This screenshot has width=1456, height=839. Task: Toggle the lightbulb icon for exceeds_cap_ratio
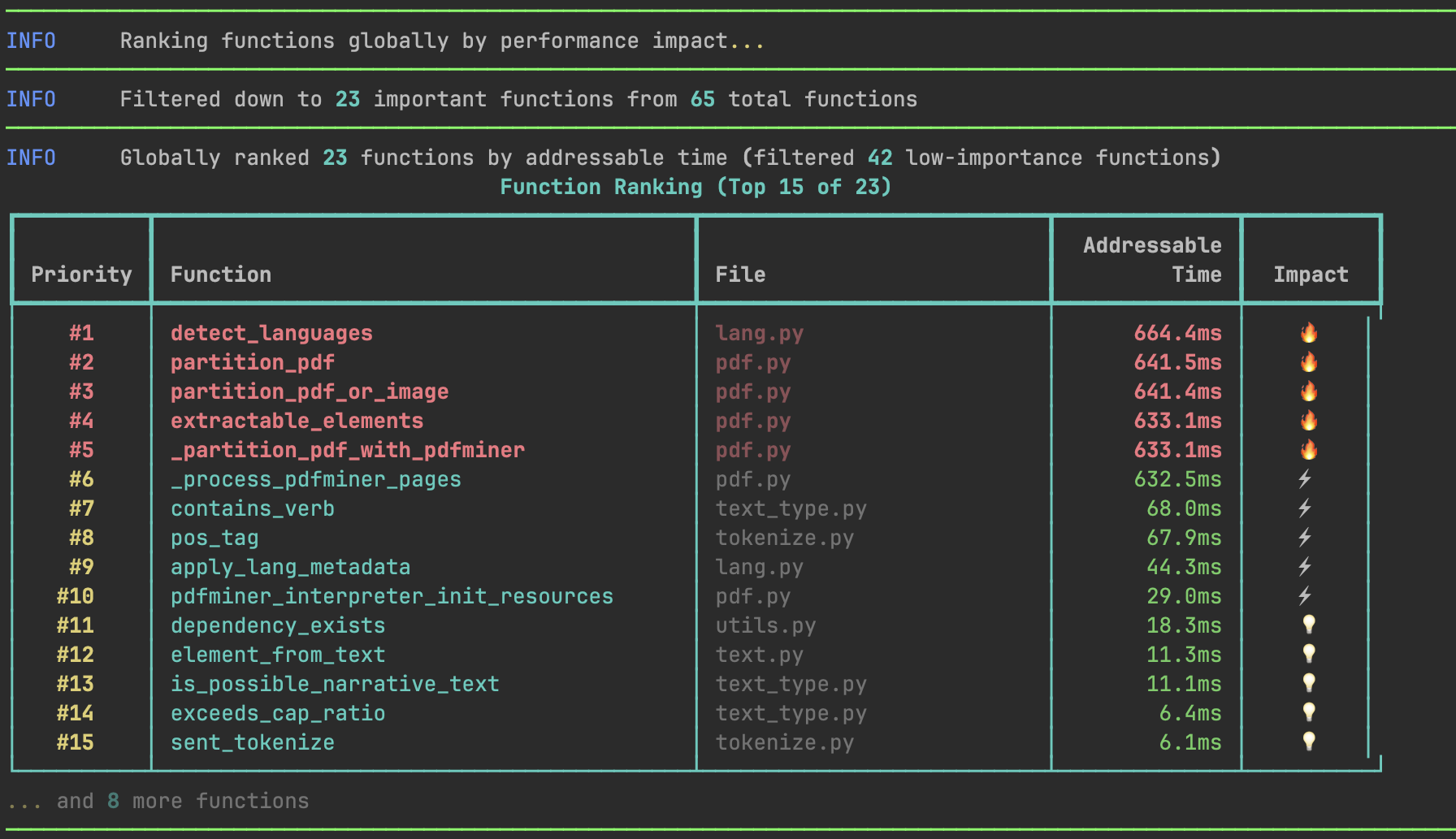point(1308,713)
